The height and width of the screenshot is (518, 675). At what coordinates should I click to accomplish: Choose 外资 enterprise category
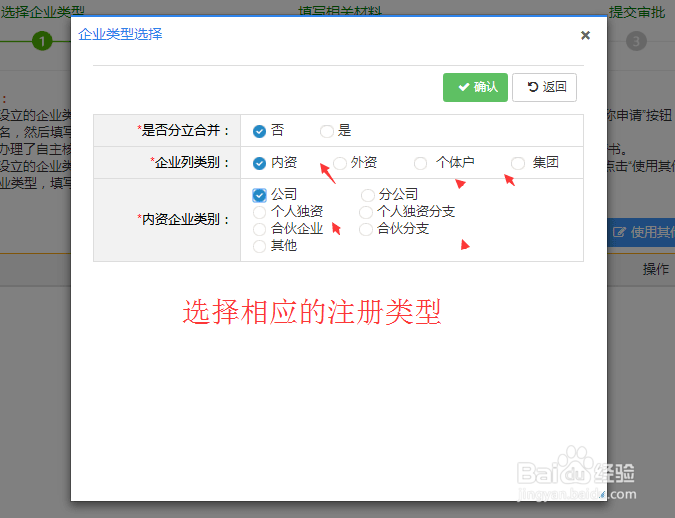[x=340, y=163]
